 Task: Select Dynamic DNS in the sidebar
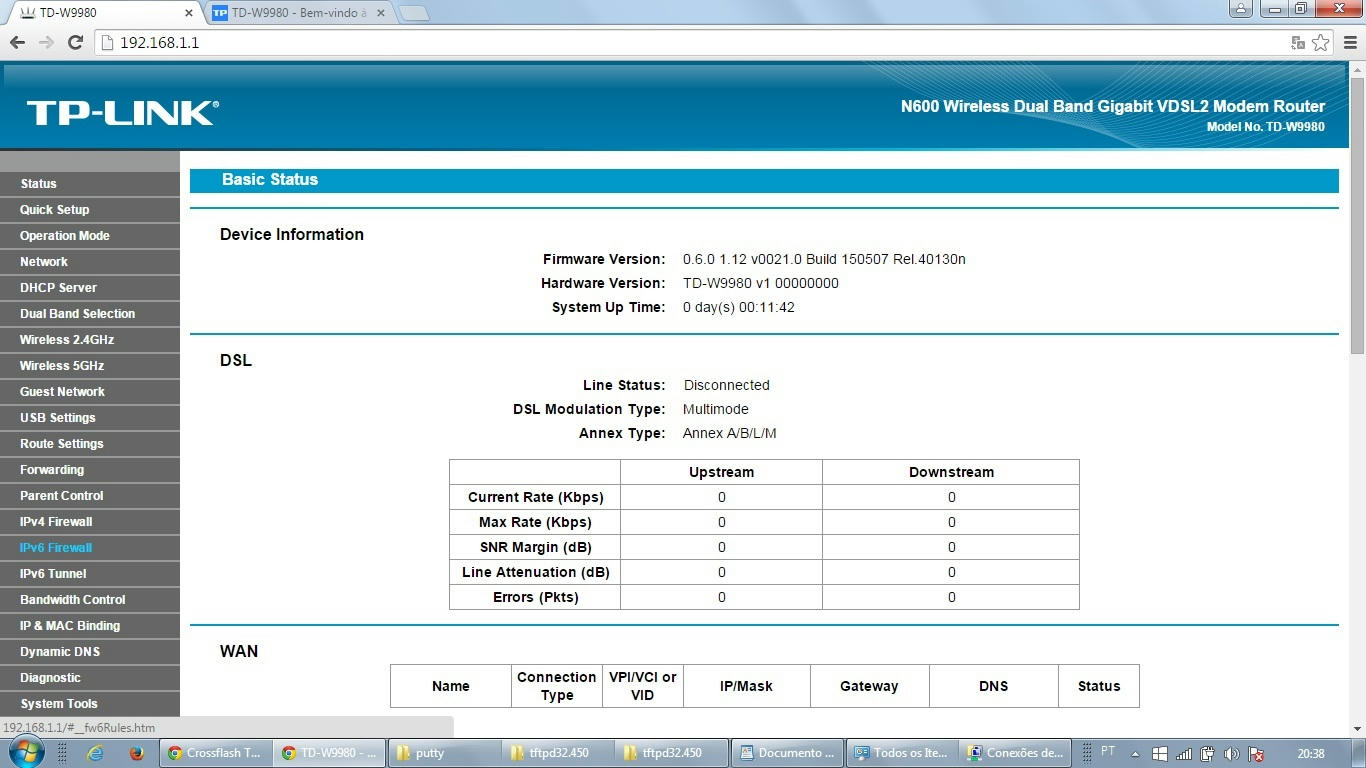point(90,651)
